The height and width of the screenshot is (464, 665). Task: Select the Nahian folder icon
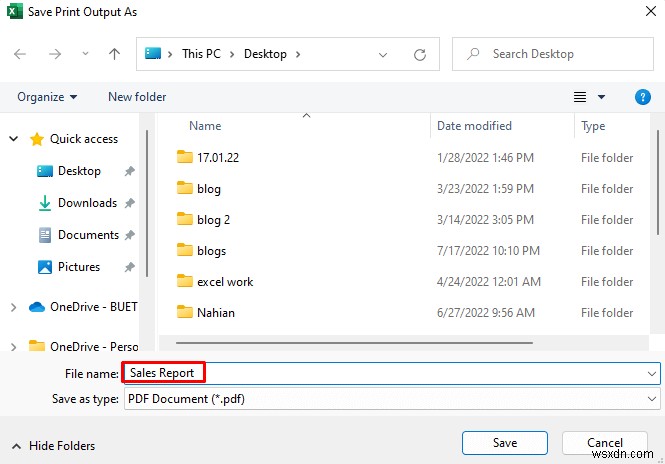(184, 313)
